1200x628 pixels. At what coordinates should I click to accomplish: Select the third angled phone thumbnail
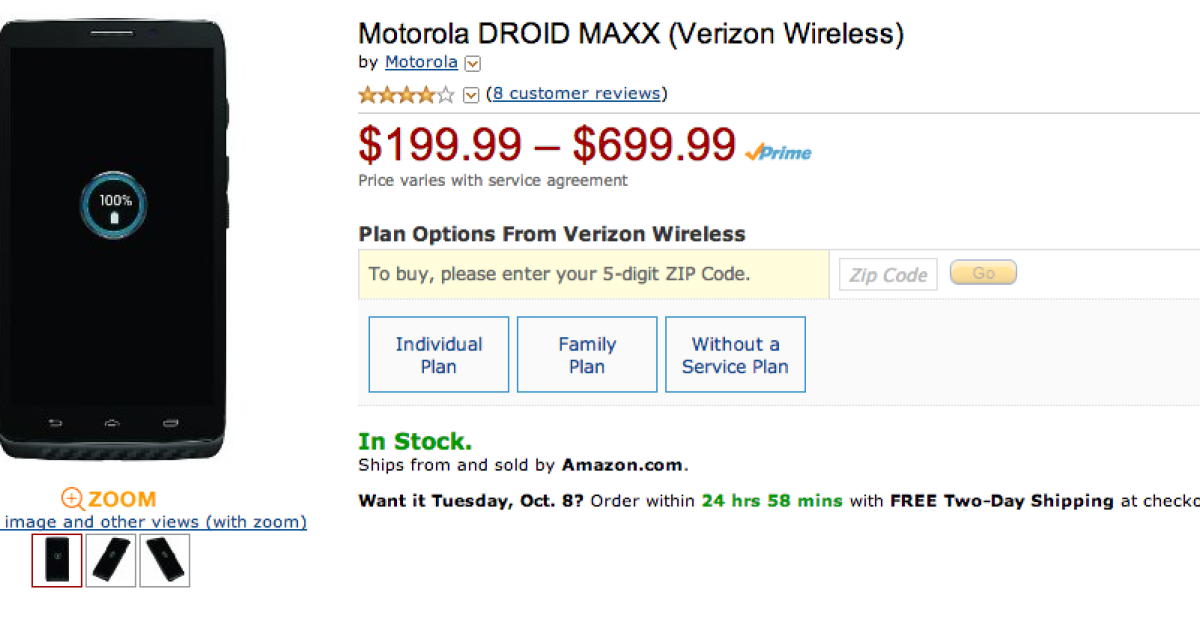coord(165,560)
